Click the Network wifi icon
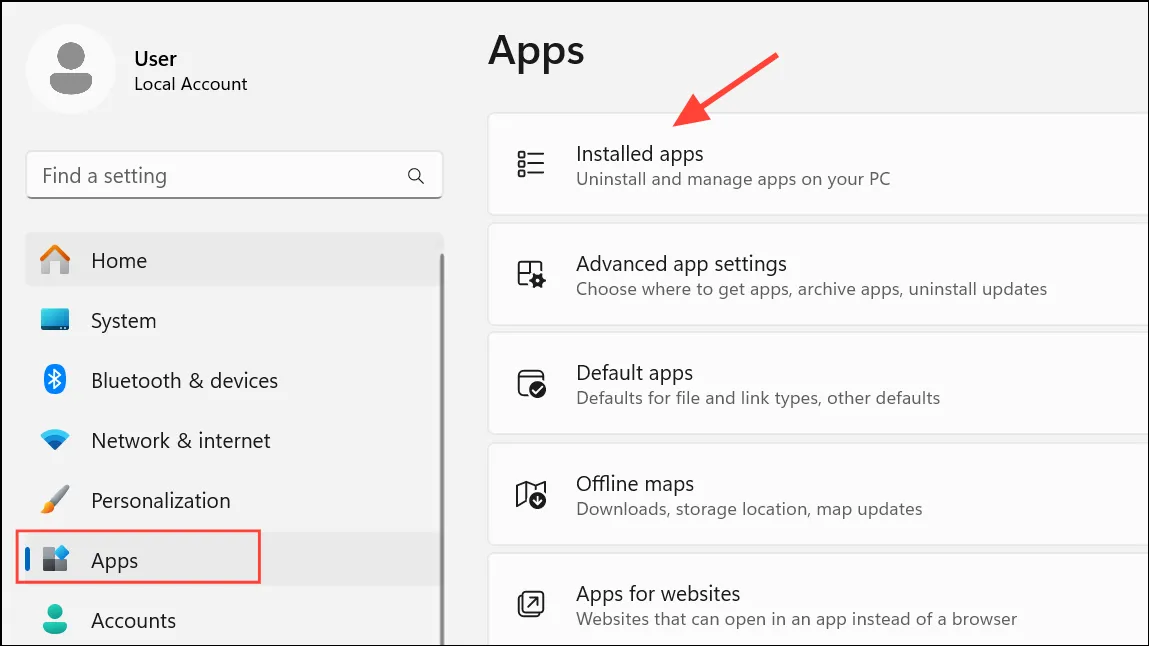Screen dimensions: 1149x646 pyautogui.click(x=55, y=439)
